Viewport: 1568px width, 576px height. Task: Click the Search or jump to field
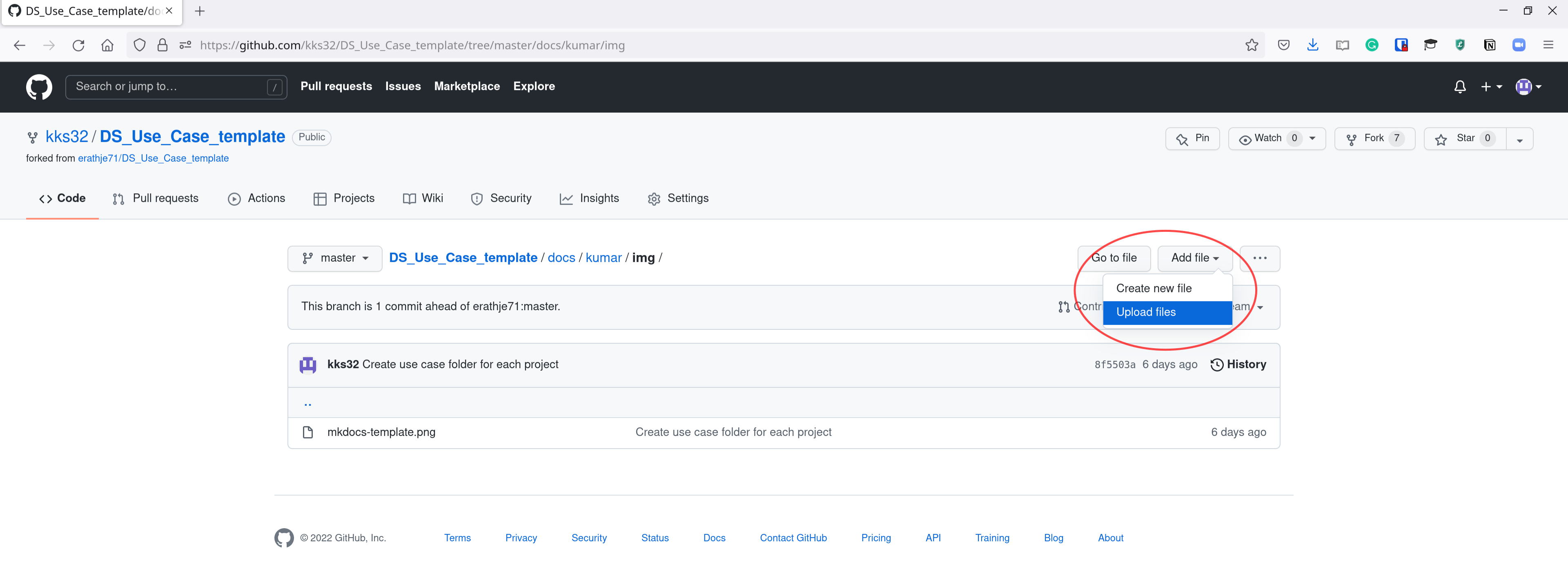click(x=167, y=87)
